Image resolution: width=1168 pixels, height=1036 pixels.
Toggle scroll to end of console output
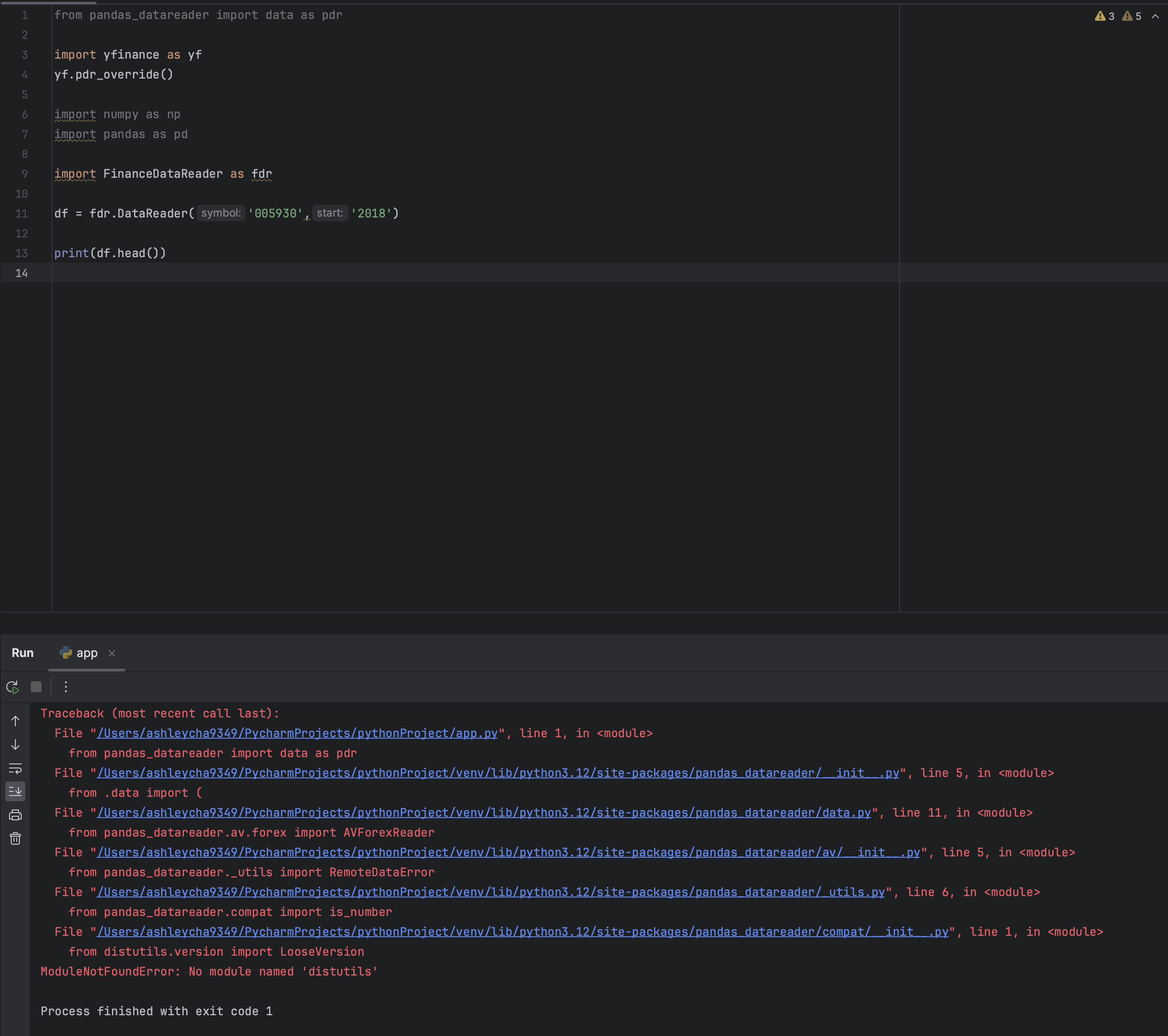(x=15, y=791)
